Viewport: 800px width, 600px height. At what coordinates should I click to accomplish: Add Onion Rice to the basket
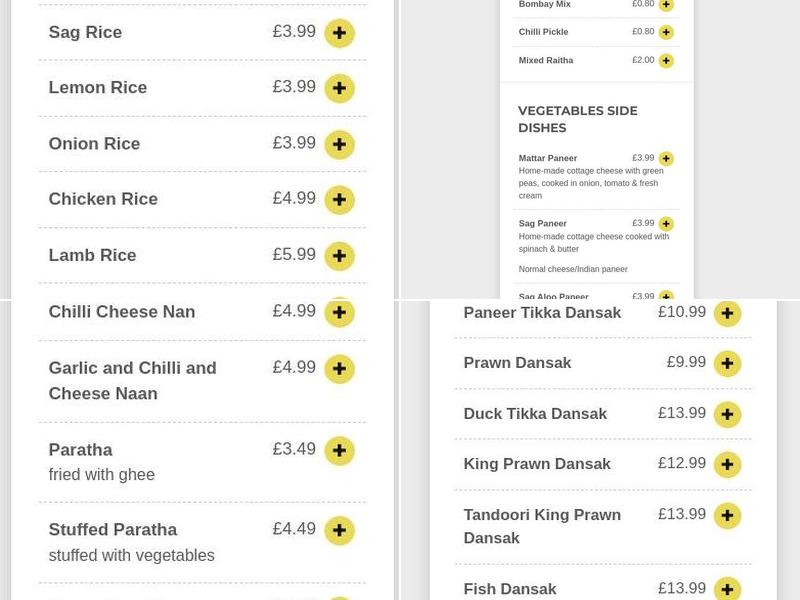pos(339,144)
